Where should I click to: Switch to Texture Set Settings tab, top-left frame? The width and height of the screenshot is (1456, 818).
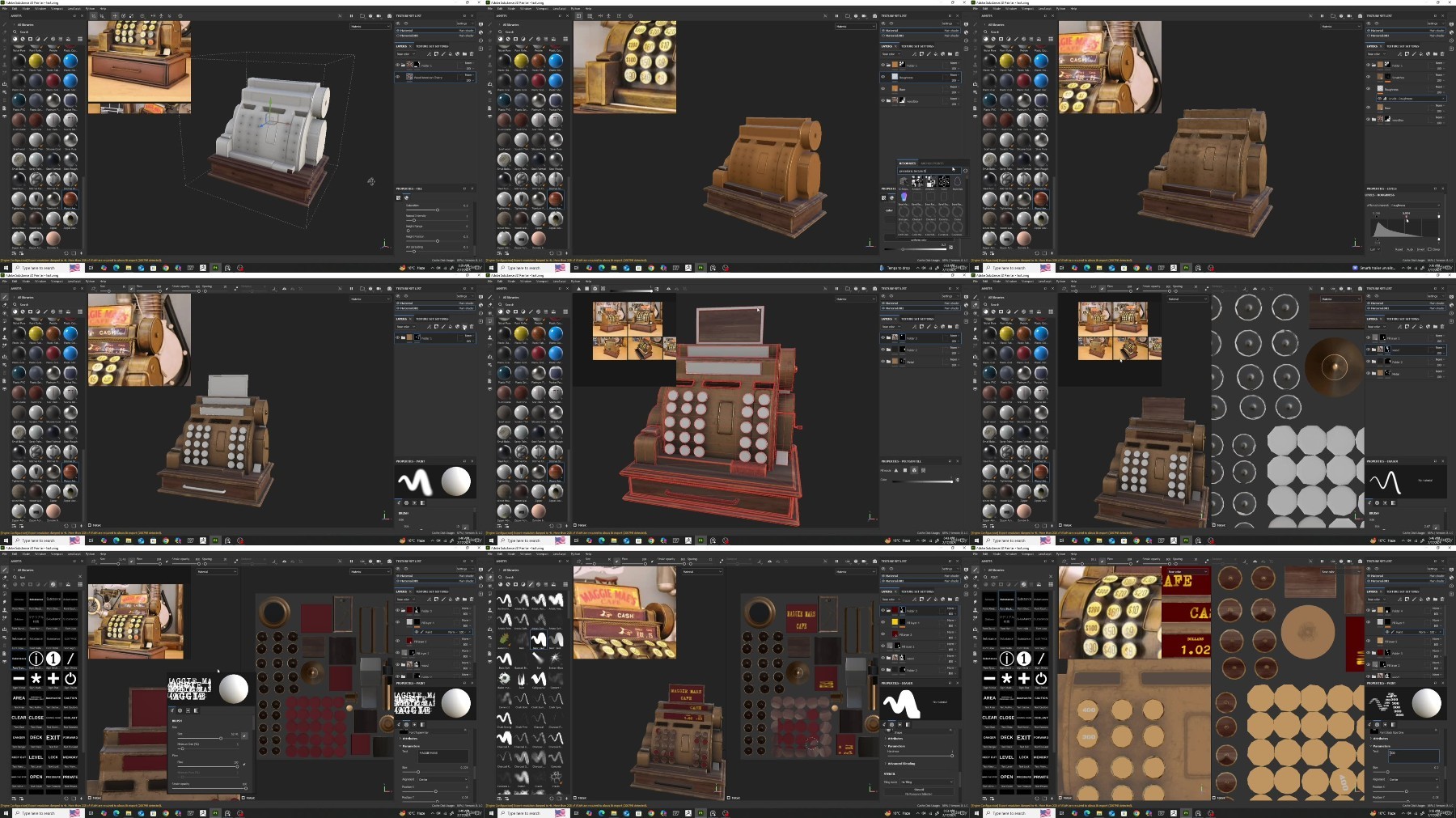point(432,46)
